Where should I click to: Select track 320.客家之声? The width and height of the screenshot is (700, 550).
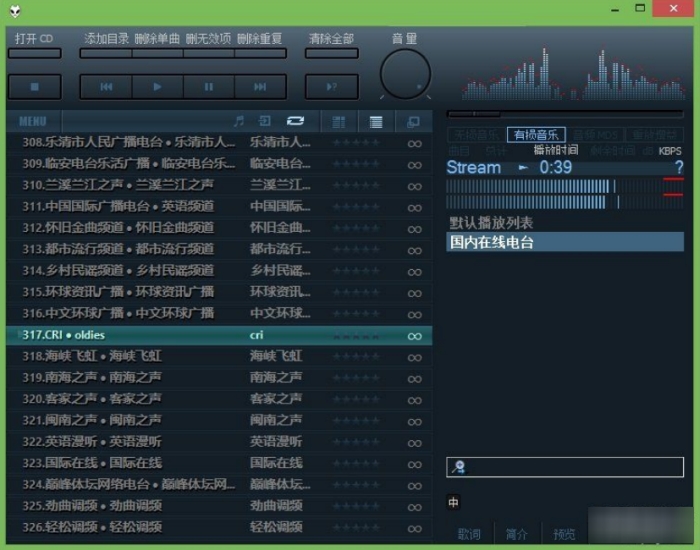pyautogui.click(x=219, y=400)
